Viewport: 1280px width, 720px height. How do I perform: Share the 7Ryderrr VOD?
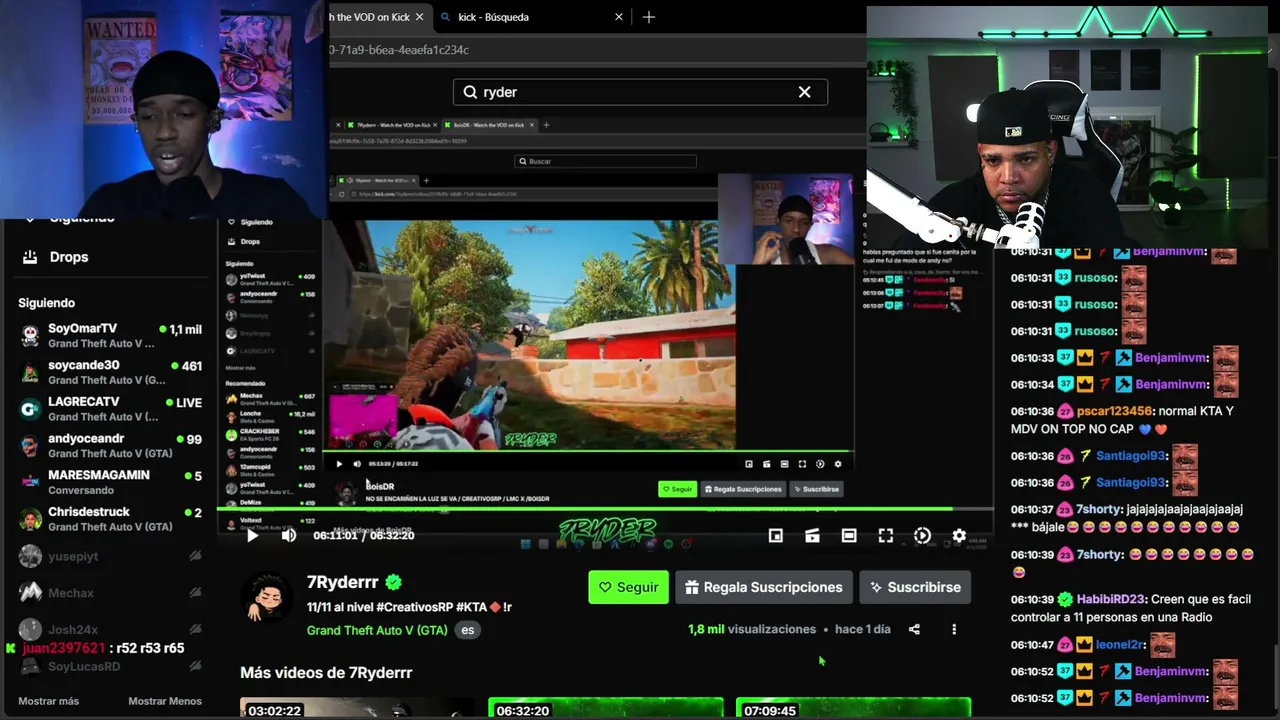914,629
